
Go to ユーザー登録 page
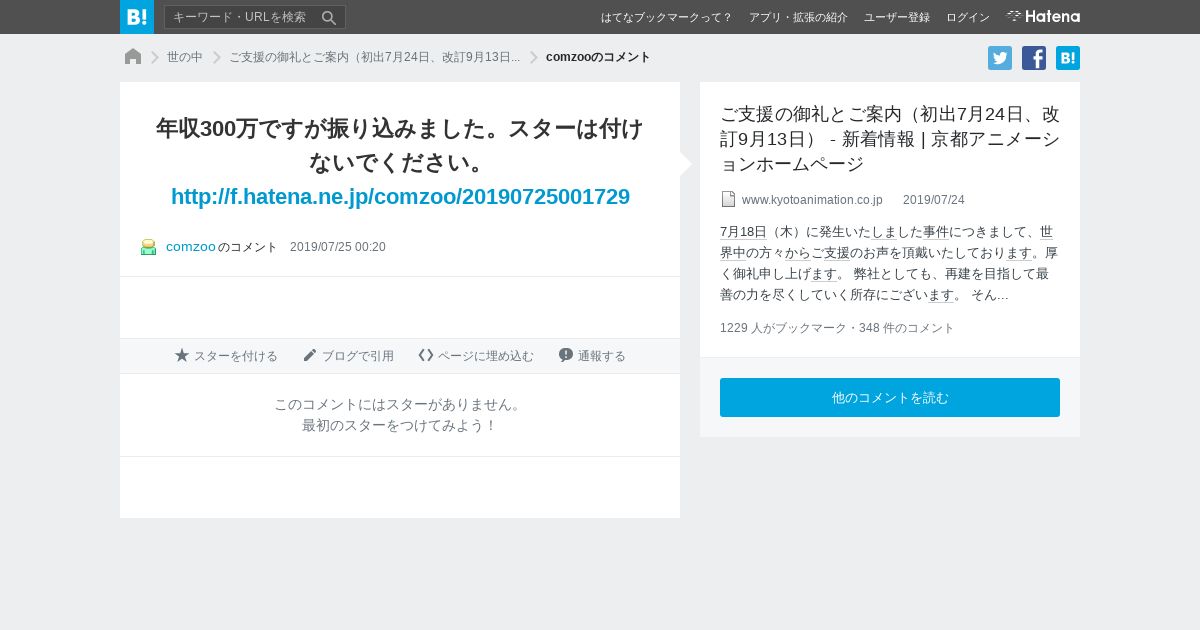tap(897, 17)
